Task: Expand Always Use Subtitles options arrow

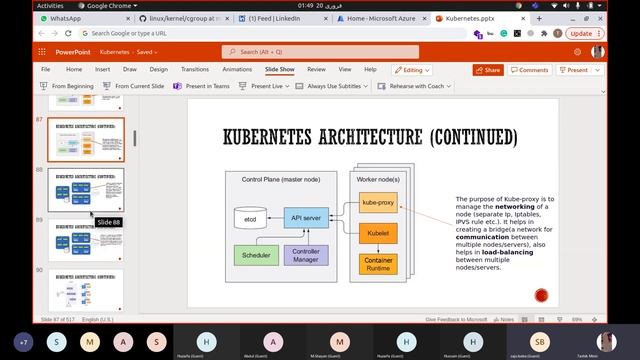Action: click(x=366, y=86)
